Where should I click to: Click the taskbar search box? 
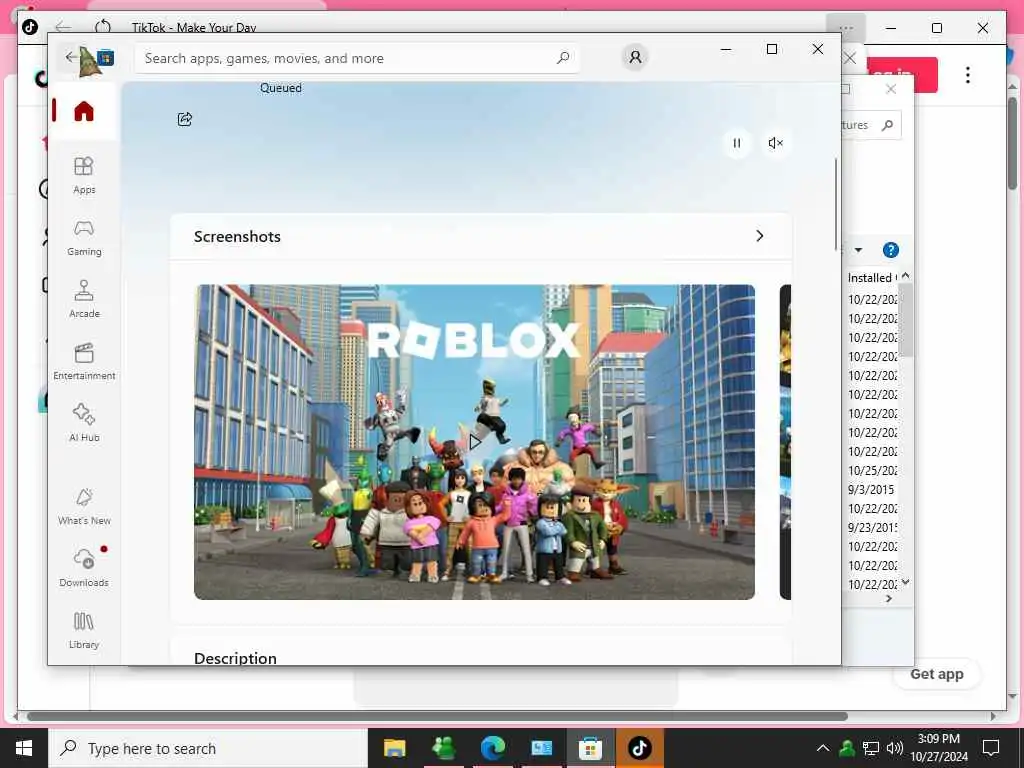pyautogui.click(x=208, y=748)
